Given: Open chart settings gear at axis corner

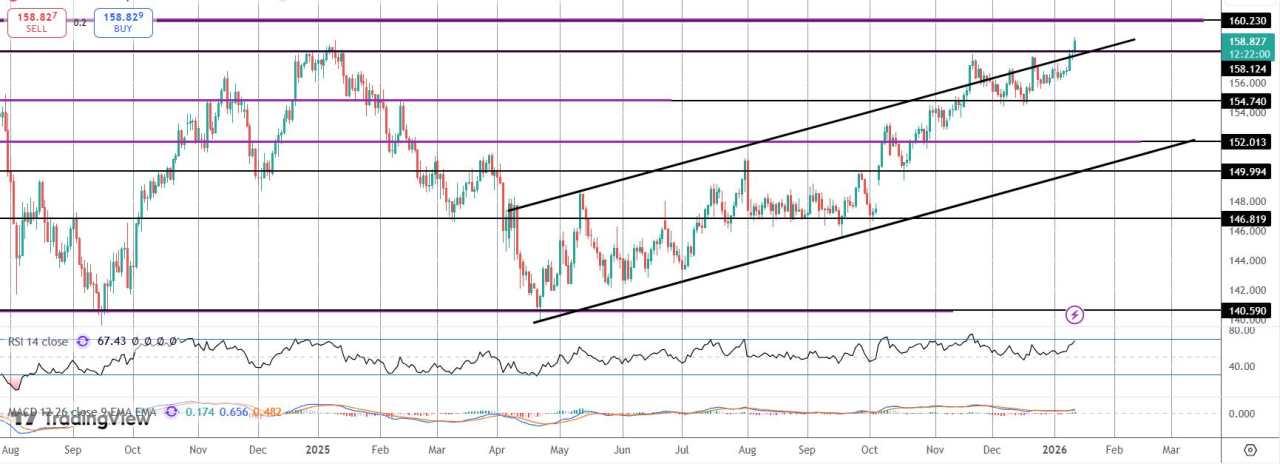Looking at the screenshot, I should click(x=1249, y=450).
